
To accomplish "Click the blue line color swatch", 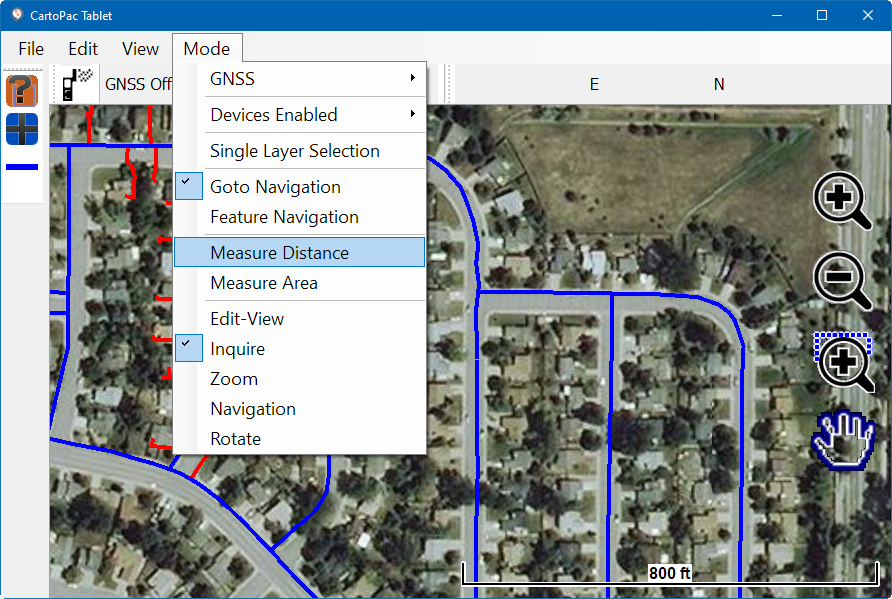I will click(x=22, y=167).
